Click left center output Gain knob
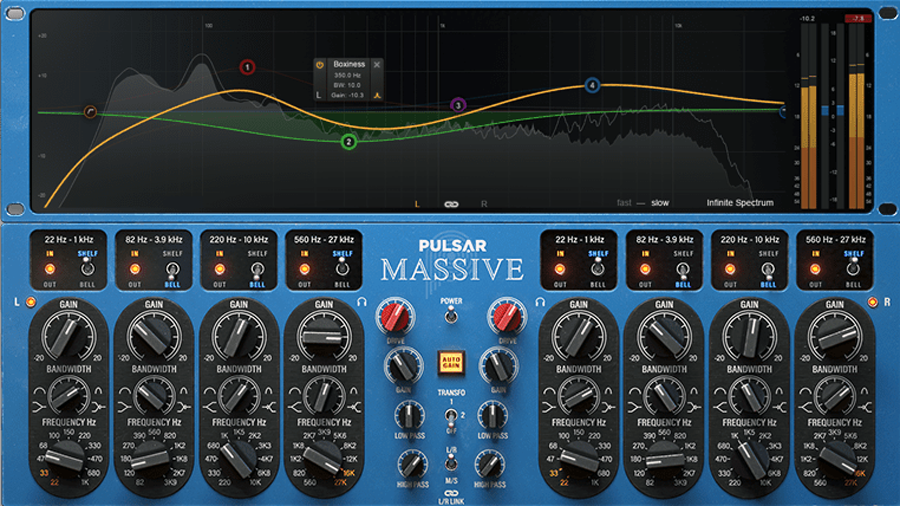 (403, 367)
